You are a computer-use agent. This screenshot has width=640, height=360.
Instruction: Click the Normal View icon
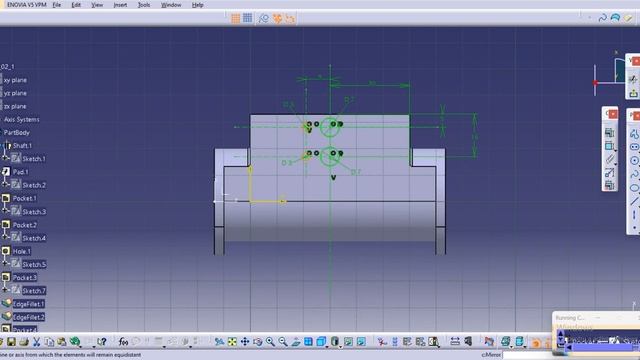296,342
